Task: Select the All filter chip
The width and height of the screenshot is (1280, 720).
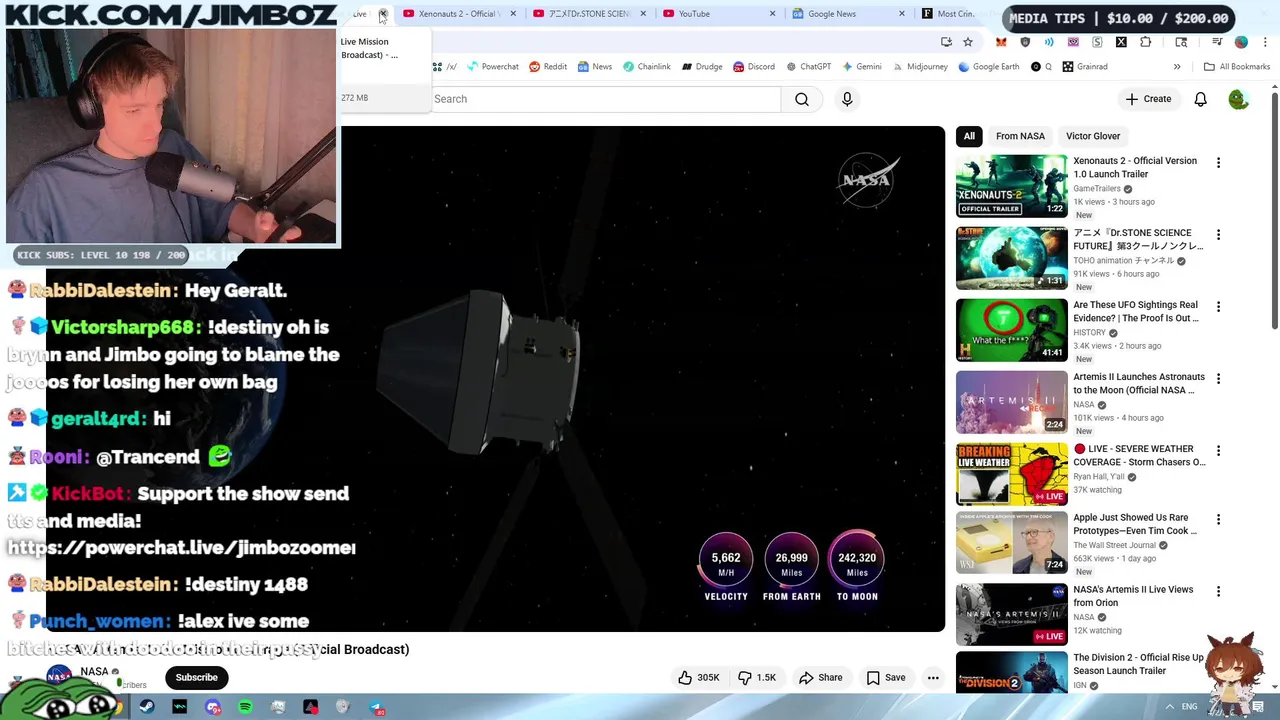Action: tap(969, 136)
